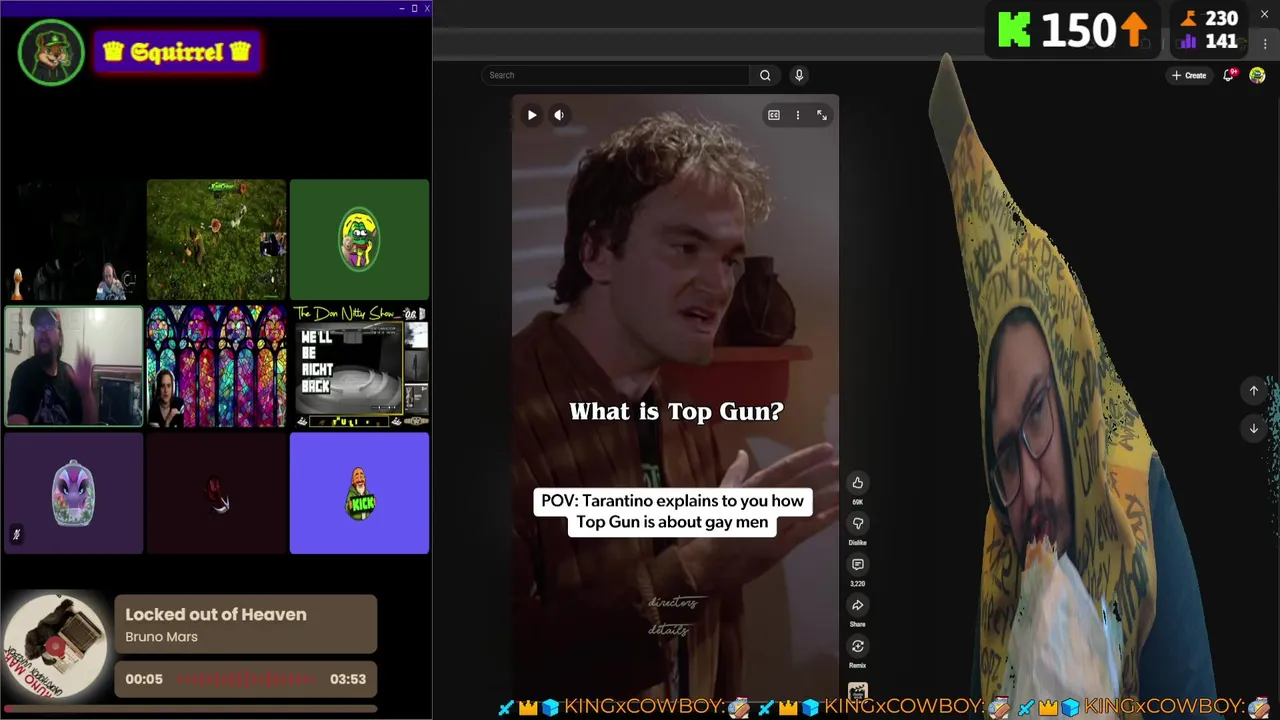The height and width of the screenshot is (720, 1280).
Task: Click the green Kick logo overlay
Action: pyautogui.click(x=1013, y=30)
